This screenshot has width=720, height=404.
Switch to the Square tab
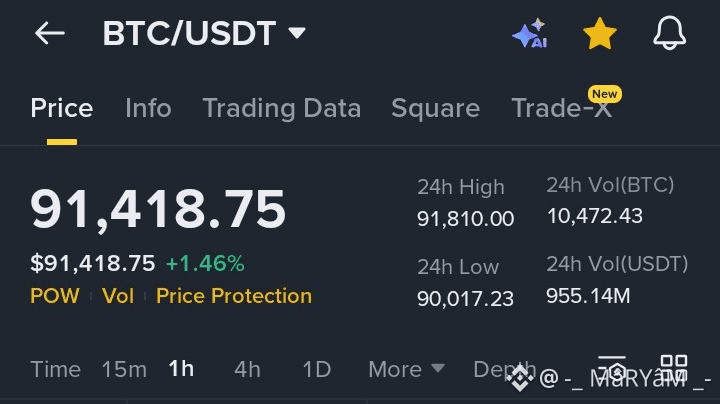click(x=435, y=108)
